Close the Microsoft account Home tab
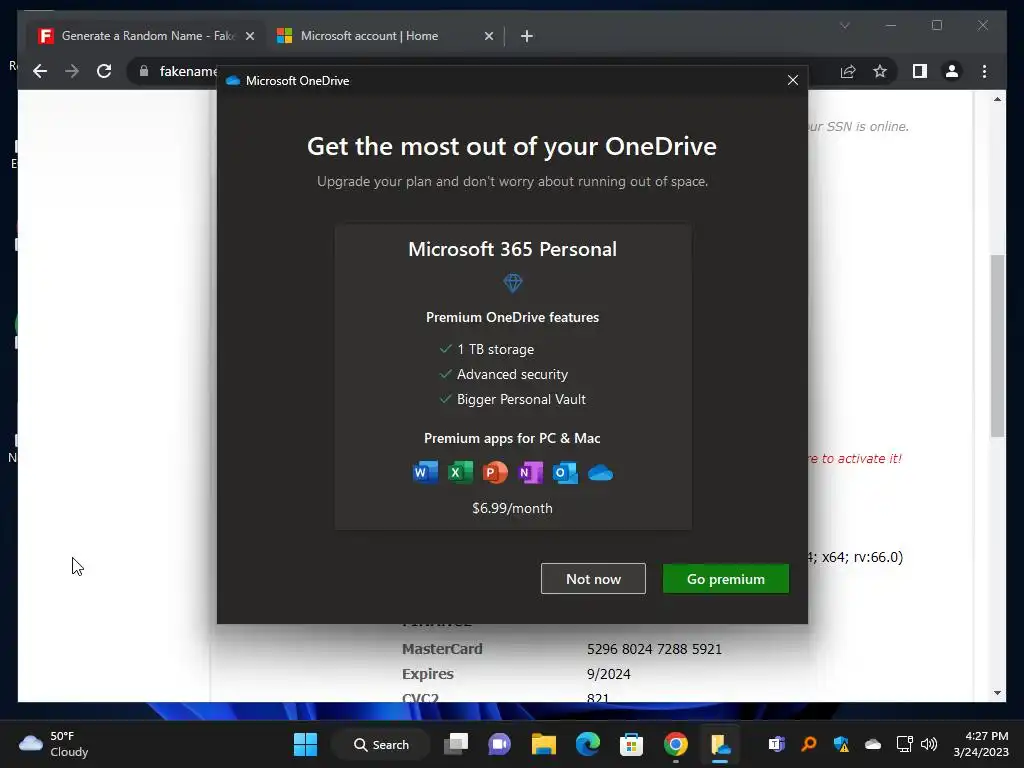 488,36
